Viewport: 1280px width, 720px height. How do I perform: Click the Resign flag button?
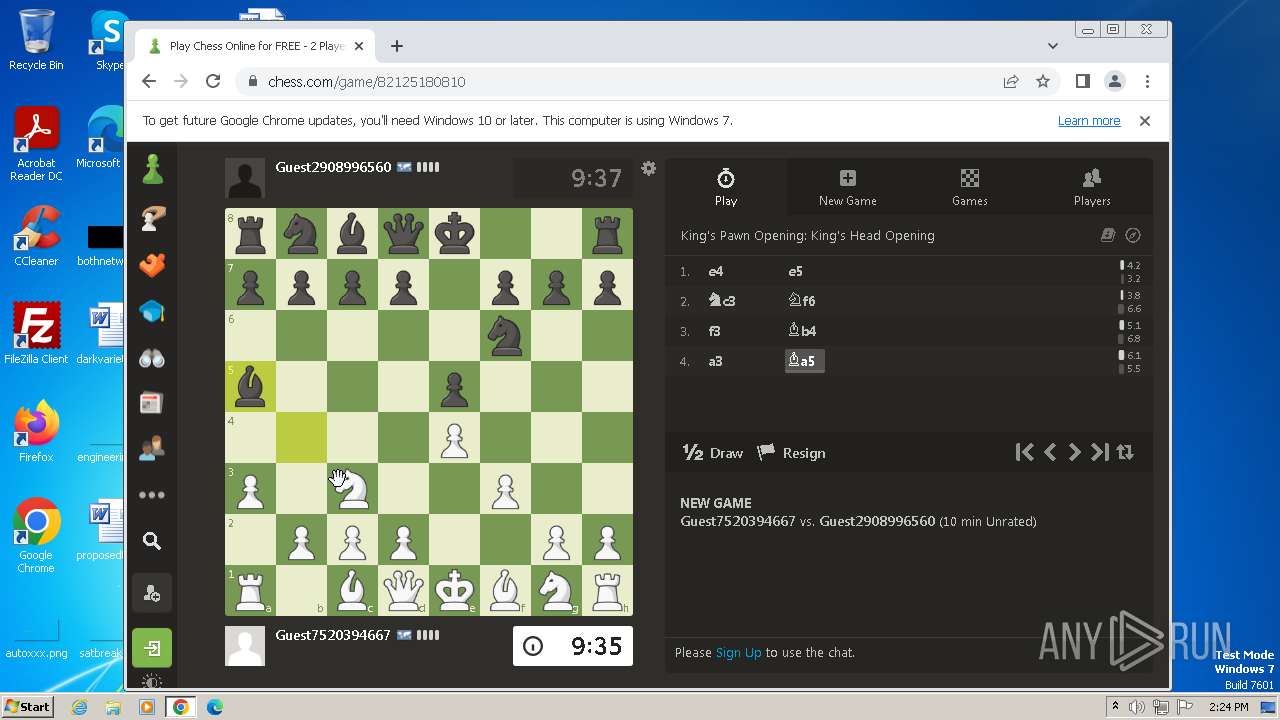(x=791, y=453)
